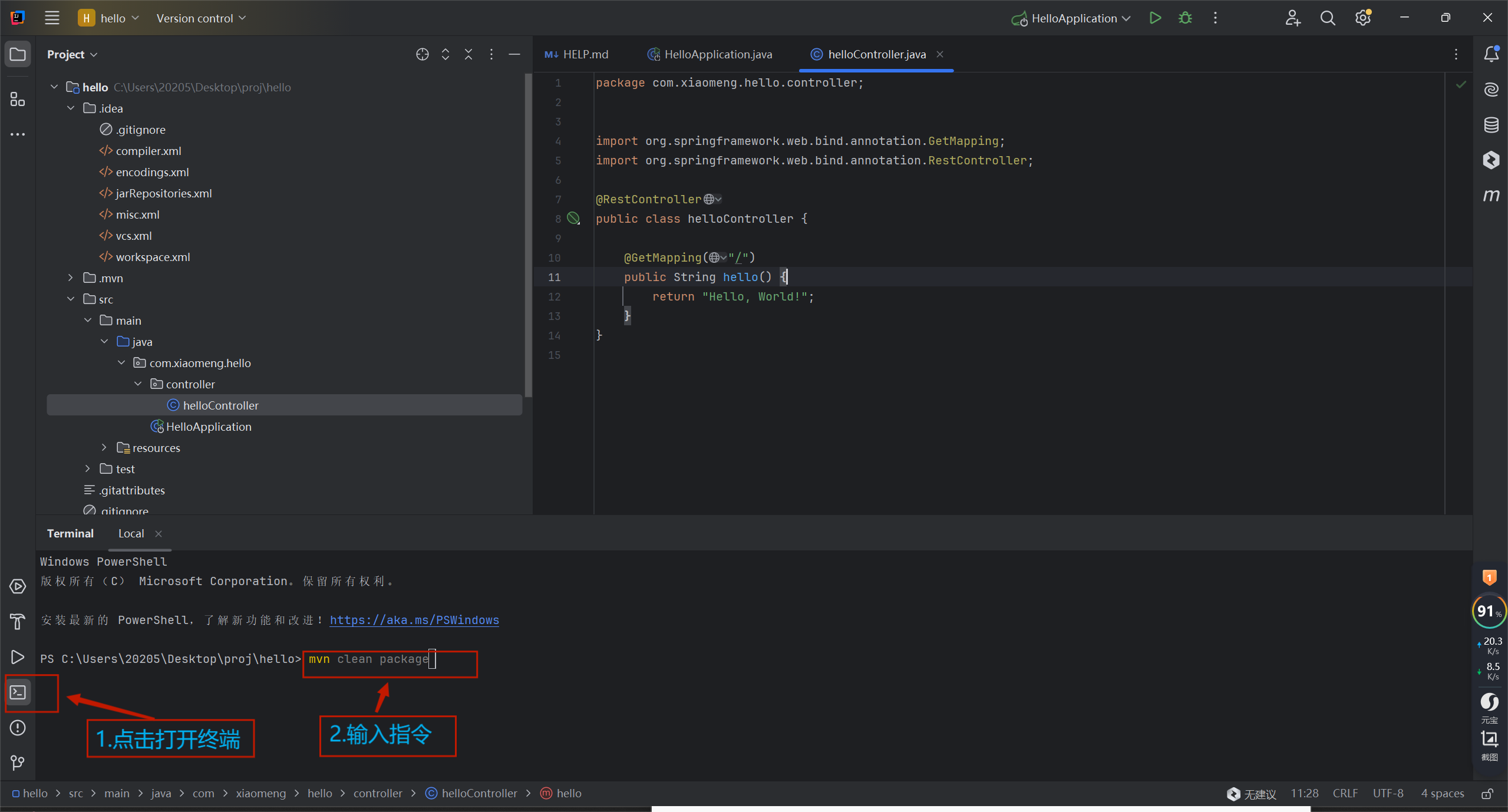Expand the .mvn folder

(71, 278)
